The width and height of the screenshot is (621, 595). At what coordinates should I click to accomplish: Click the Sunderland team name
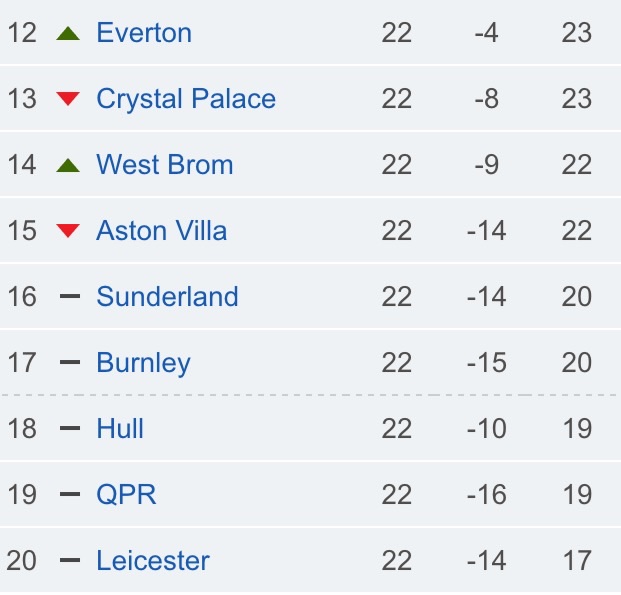tap(167, 296)
